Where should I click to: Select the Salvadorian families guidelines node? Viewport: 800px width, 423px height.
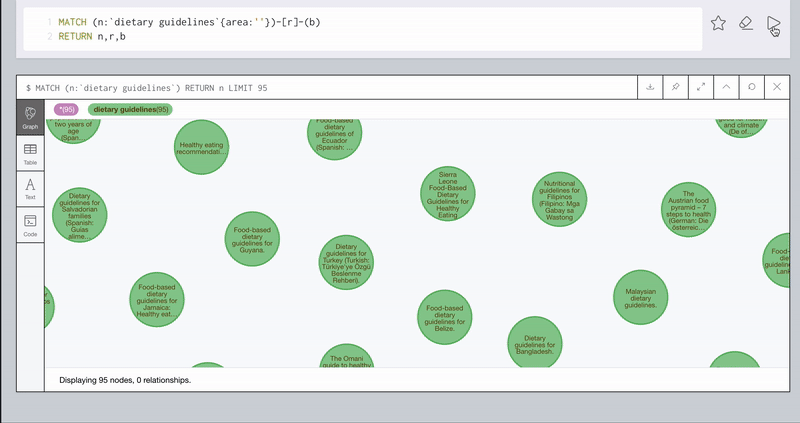click(80, 215)
